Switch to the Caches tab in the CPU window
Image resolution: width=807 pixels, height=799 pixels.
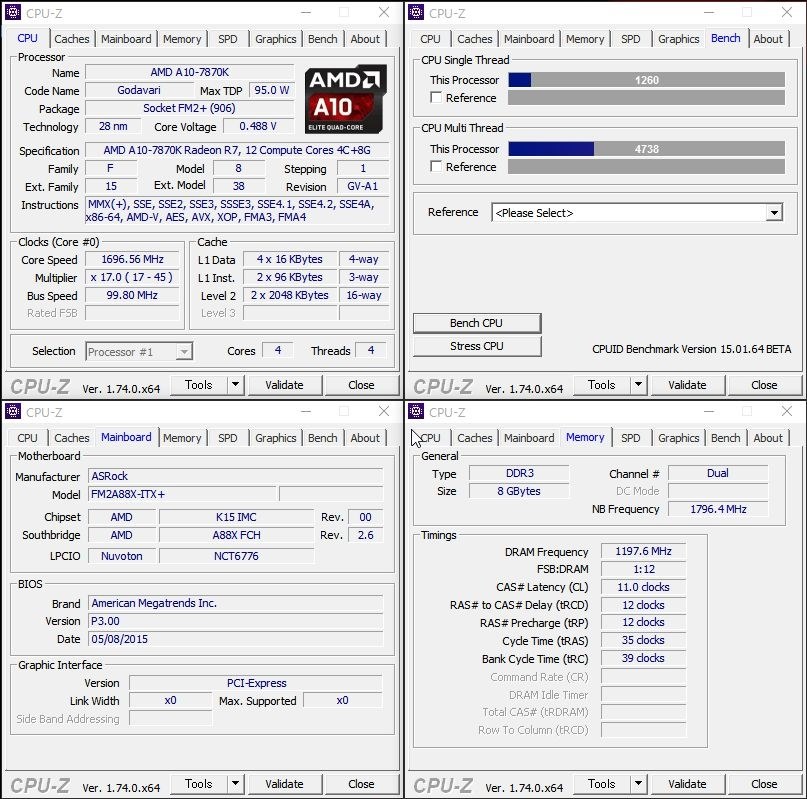pos(72,38)
